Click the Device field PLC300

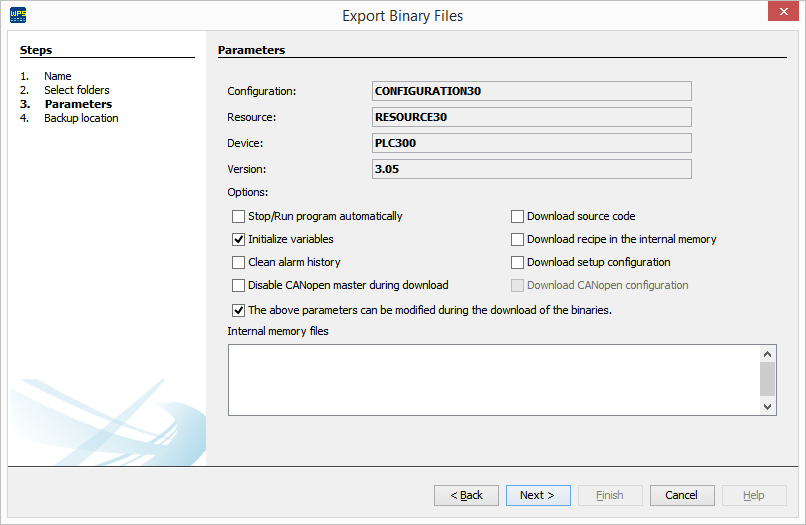click(x=531, y=143)
